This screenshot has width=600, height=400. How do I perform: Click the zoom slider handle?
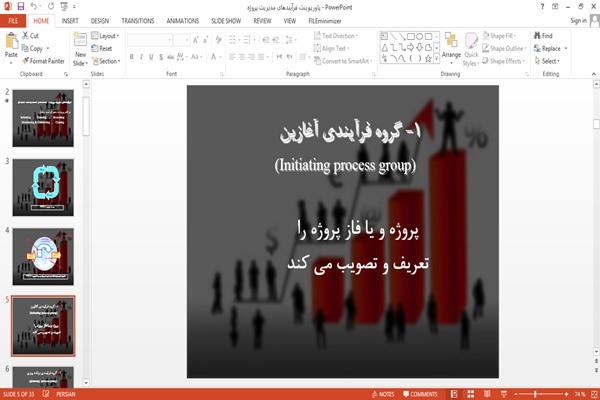tap(535, 394)
